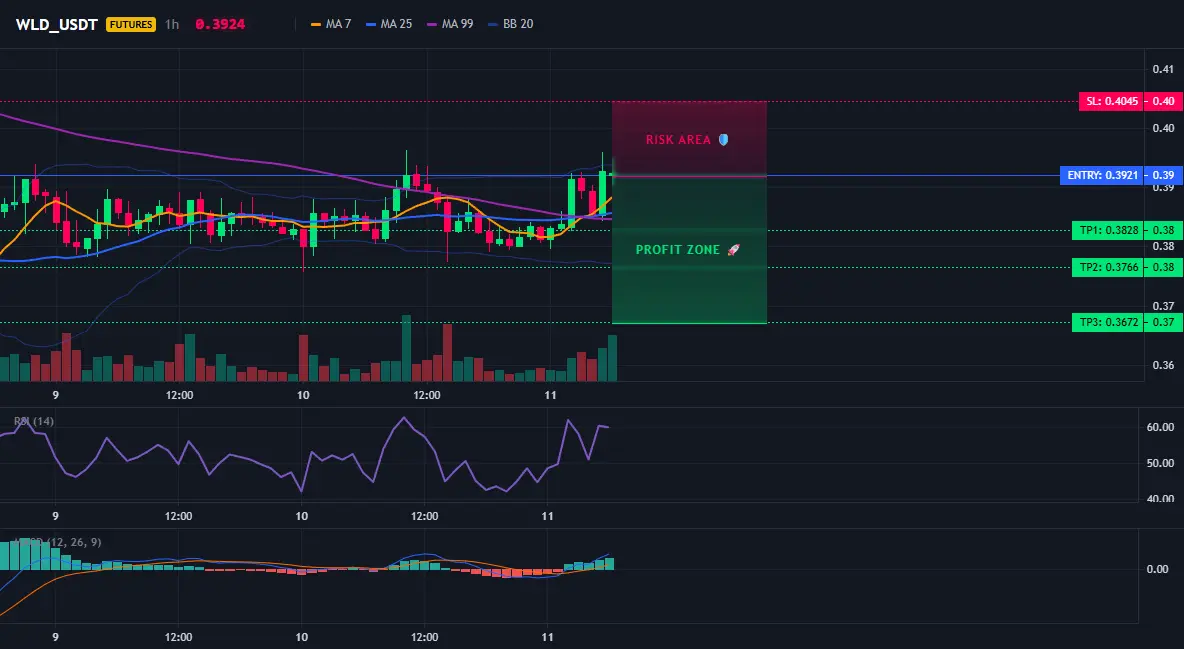Viewport: 1184px width, 649px height.
Task: Click the 60.00 RSI axis value
Action: (1161, 427)
